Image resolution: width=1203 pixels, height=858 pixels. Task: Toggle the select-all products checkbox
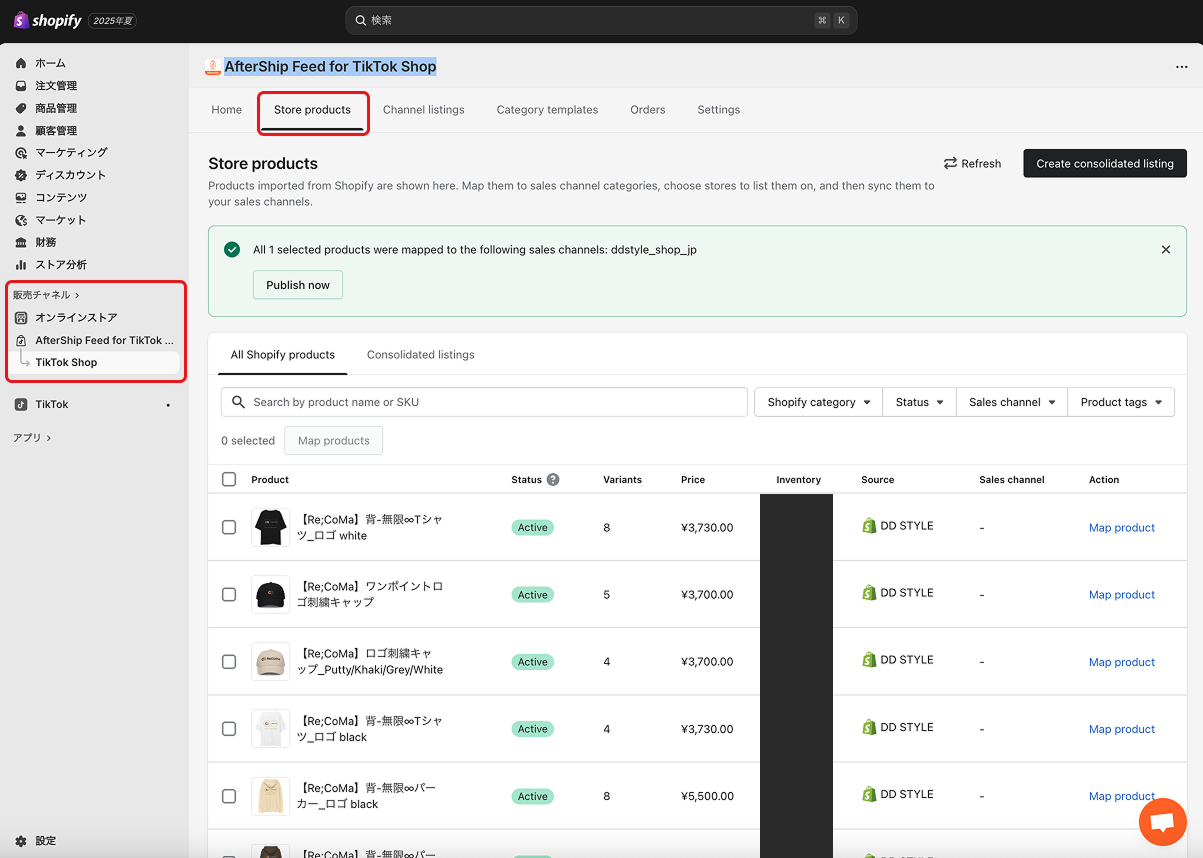[x=229, y=480]
